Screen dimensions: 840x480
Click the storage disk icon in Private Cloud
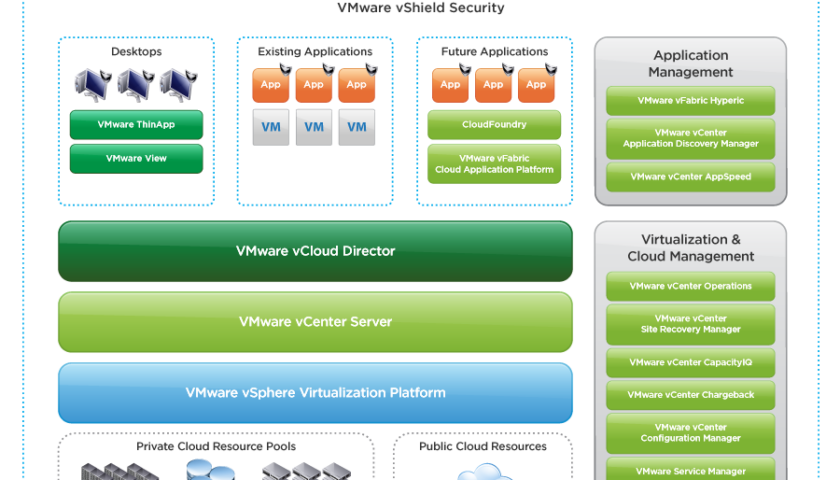tap(210, 469)
